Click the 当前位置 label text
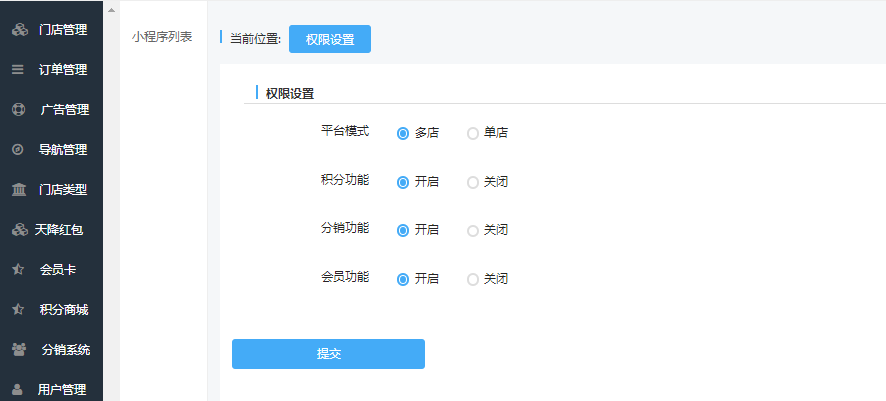 pyautogui.click(x=255, y=39)
